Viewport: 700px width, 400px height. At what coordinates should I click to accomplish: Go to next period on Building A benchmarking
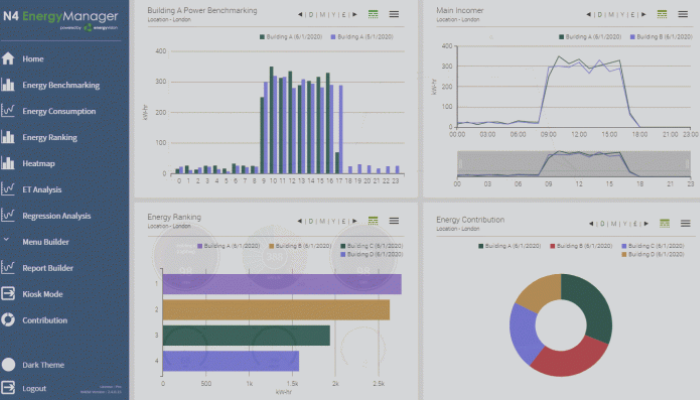355,15
